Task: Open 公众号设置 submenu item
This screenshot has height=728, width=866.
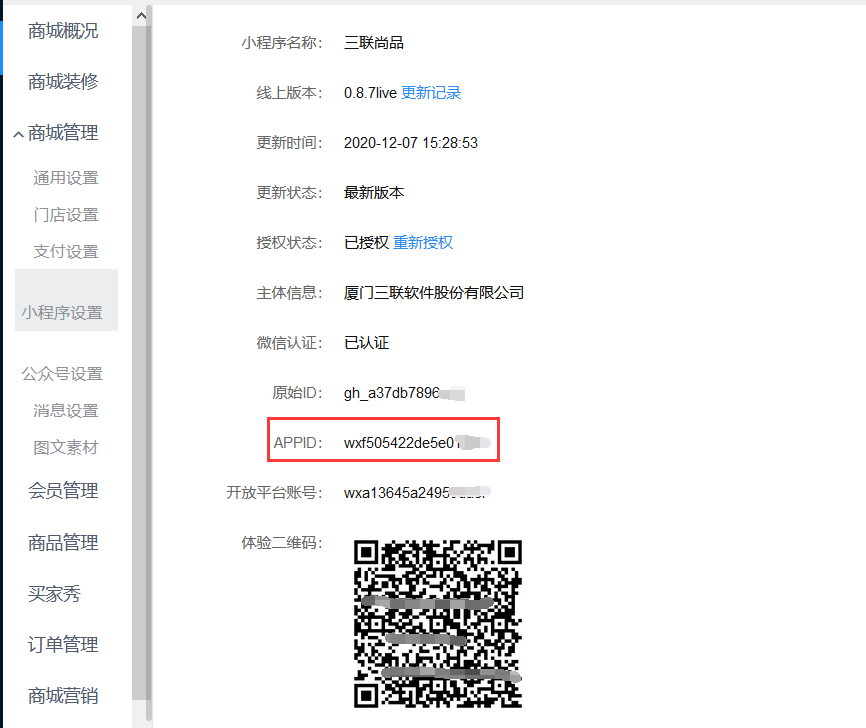Action: [62, 374]
